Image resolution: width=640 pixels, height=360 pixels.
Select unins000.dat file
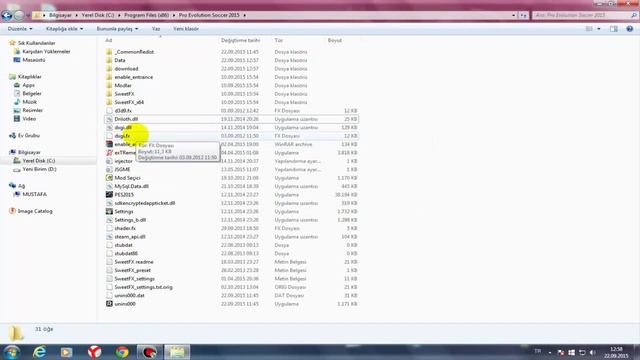pyautogui.click(x=129, y=296)
